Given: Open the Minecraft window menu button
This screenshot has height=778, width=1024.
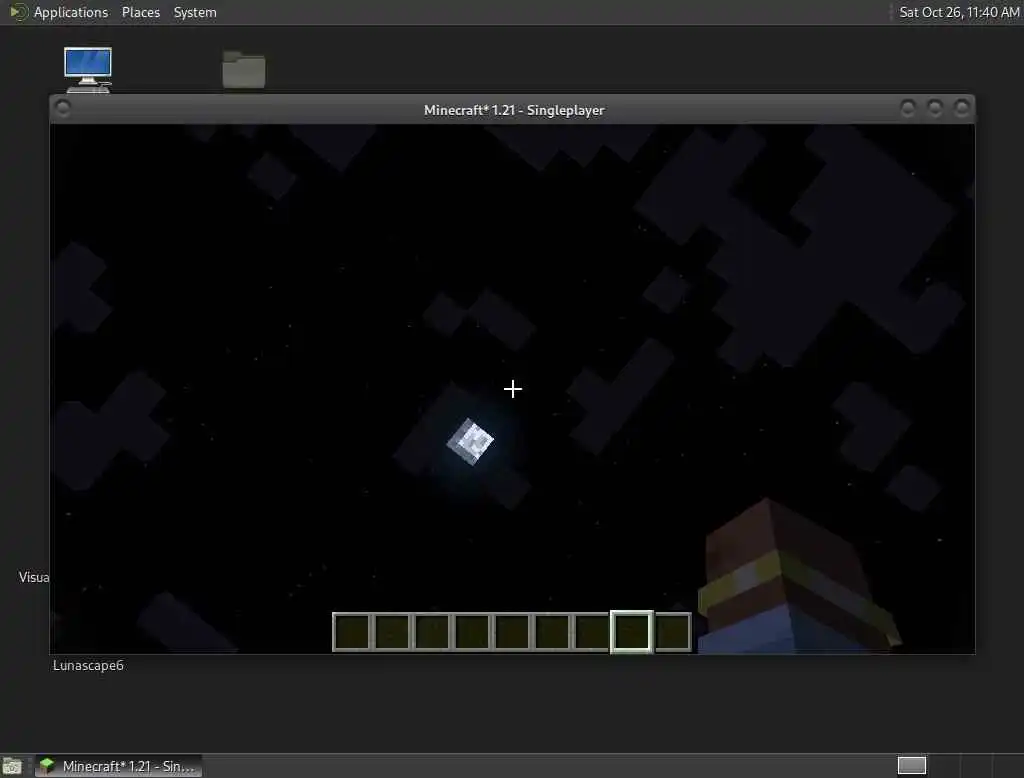Looking at the screenshot, I should click(63, 108).
